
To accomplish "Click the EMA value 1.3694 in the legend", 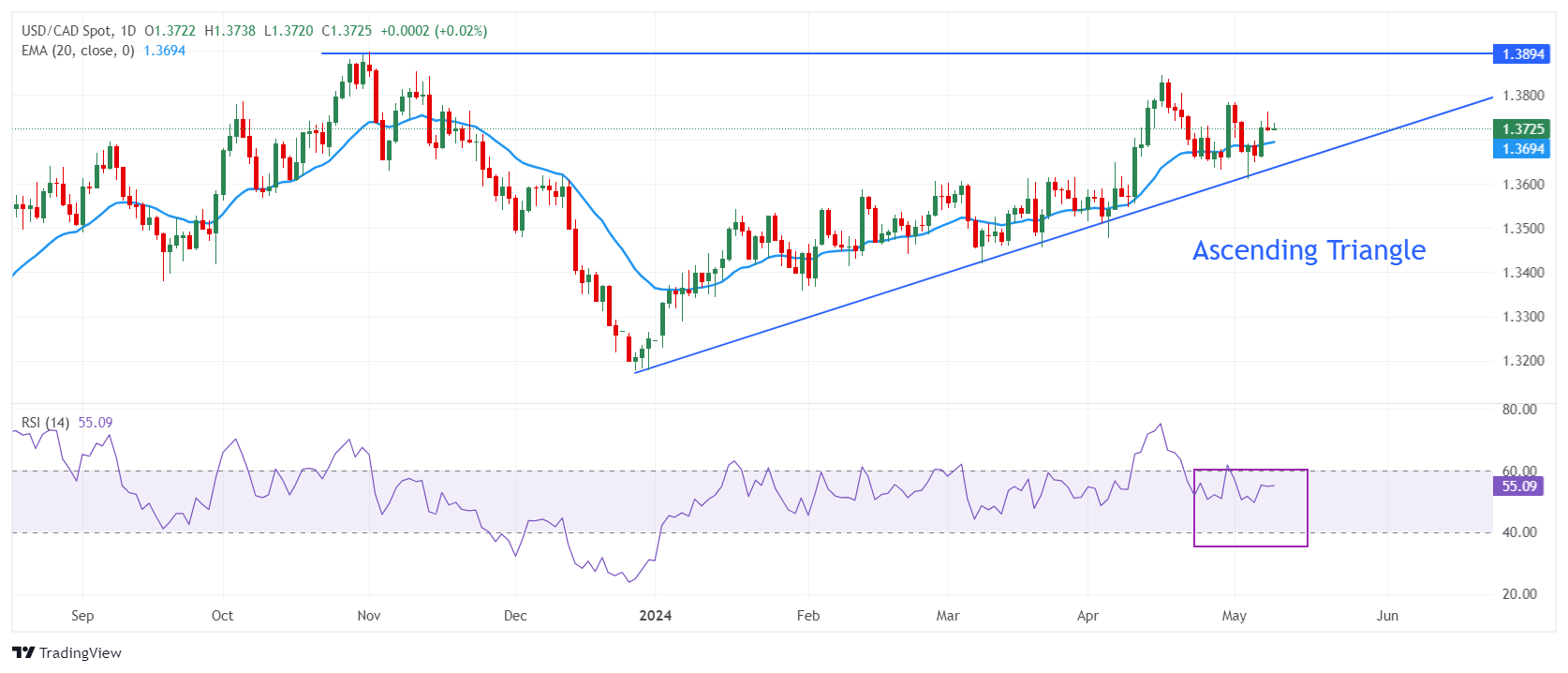I will click(164, 51).
